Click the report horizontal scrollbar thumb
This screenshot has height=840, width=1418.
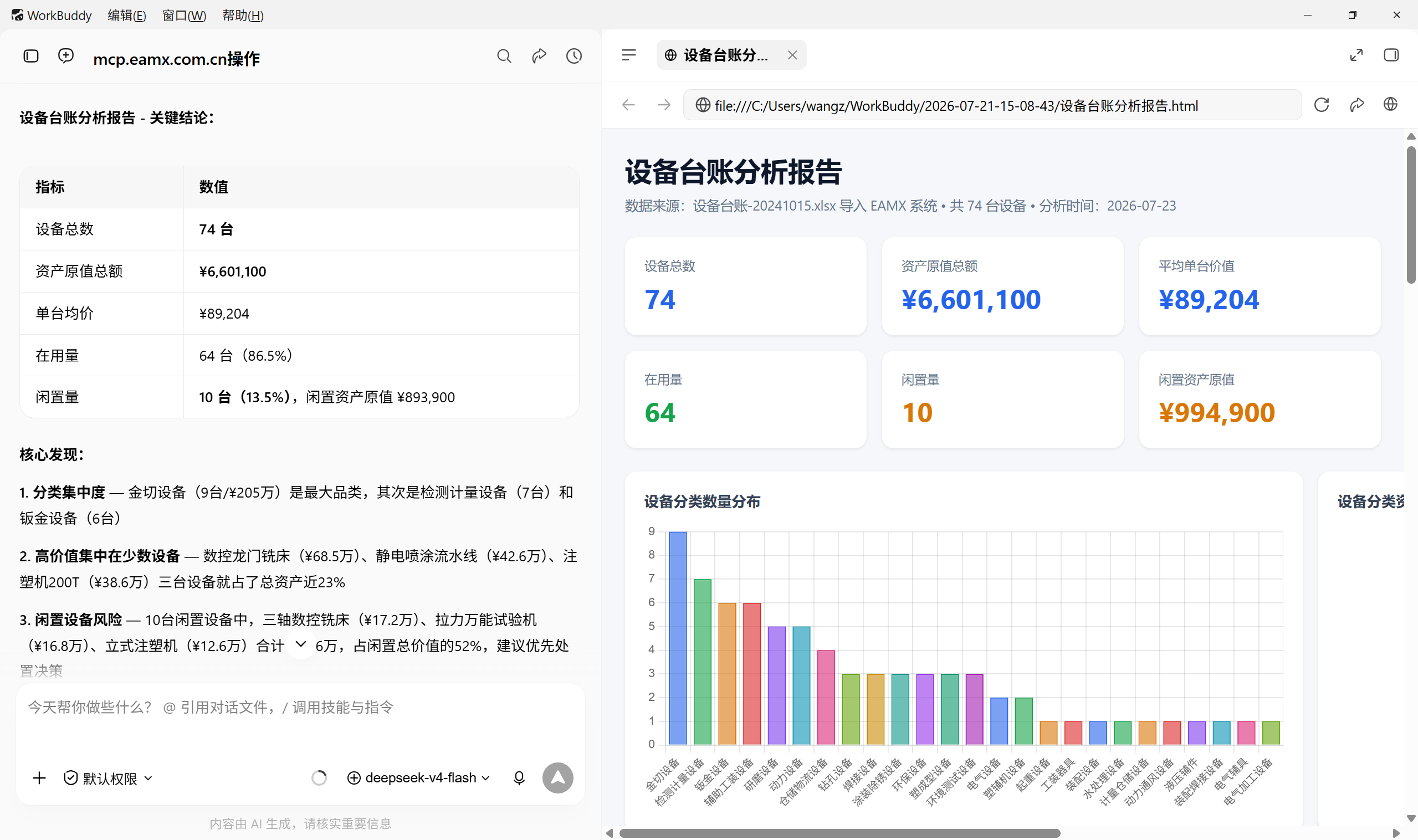(x=839, y=833)
